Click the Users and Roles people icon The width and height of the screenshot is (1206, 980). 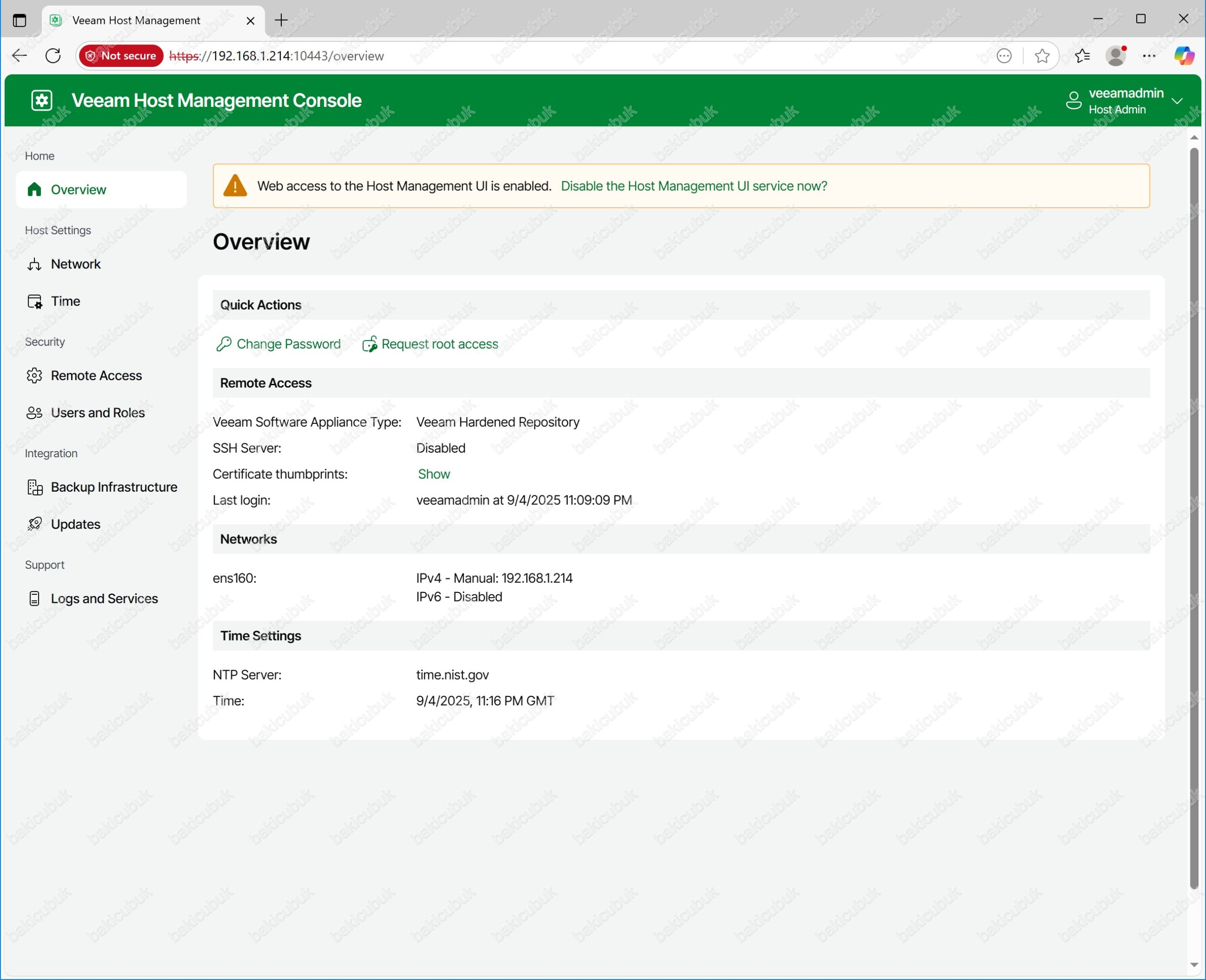pyautogui.click(x=34, y=413)
